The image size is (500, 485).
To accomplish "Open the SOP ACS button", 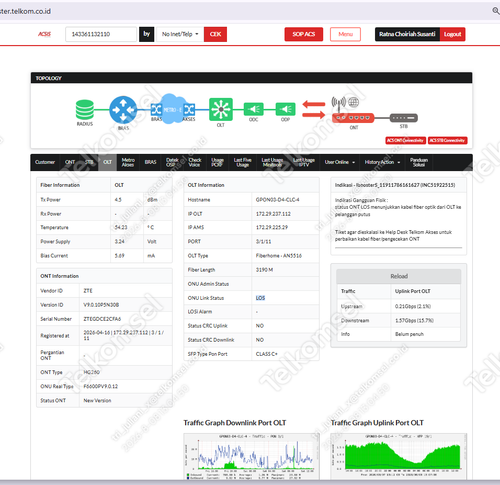I will tap(304, 34).
